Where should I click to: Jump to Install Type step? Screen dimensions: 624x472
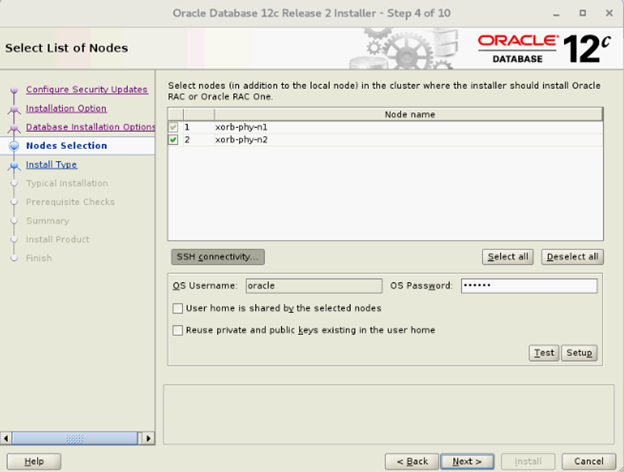51,164
